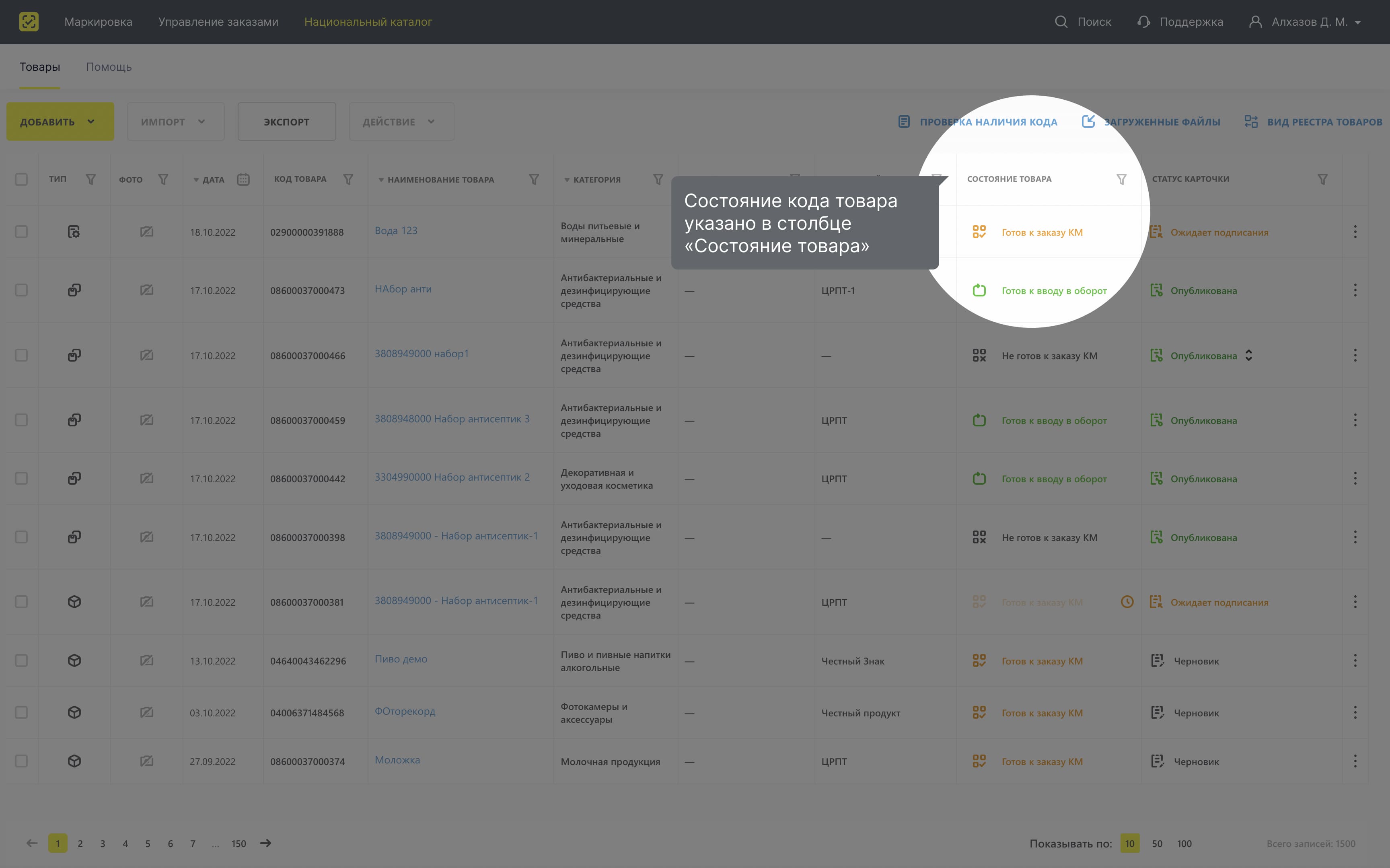The image size is (1390, 868).
Task: Open user menu Алхазов Д. М.
Action: click(1305, 22)
